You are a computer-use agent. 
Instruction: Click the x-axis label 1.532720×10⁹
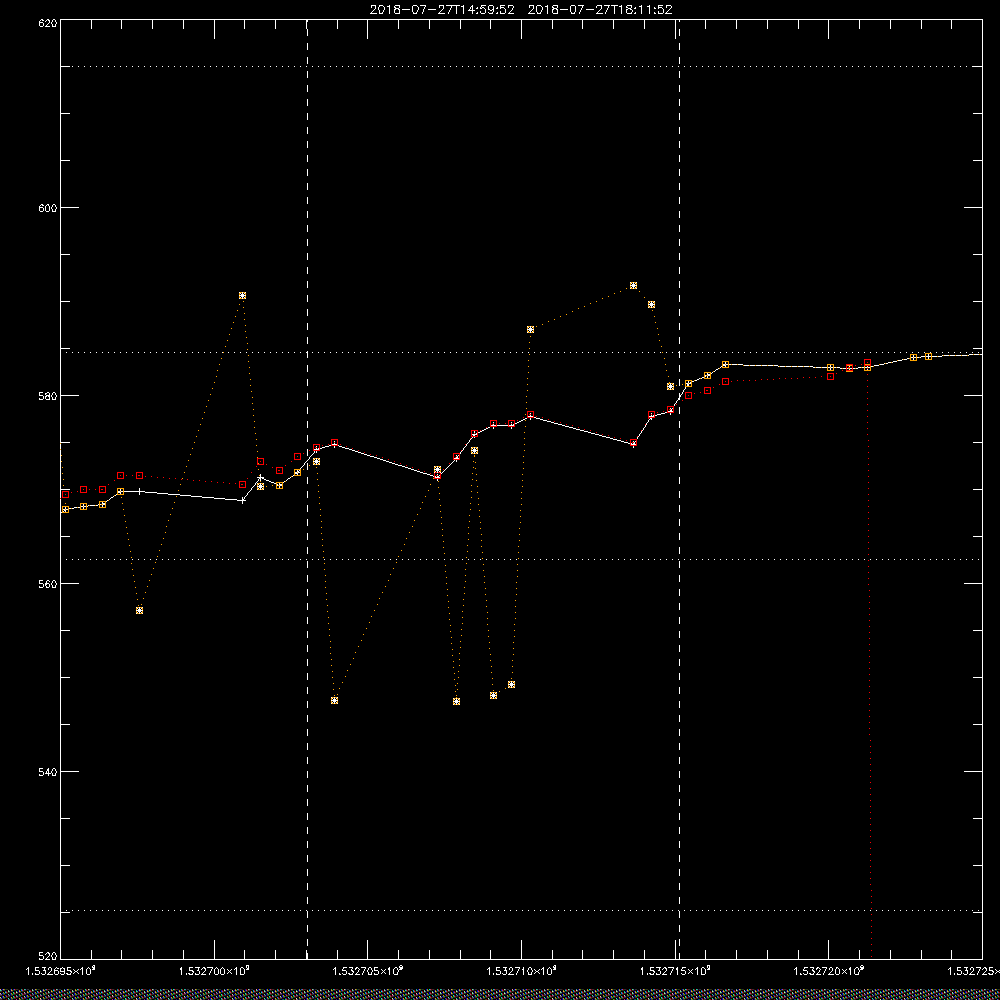pyautogui.click(x=829, y=971)
